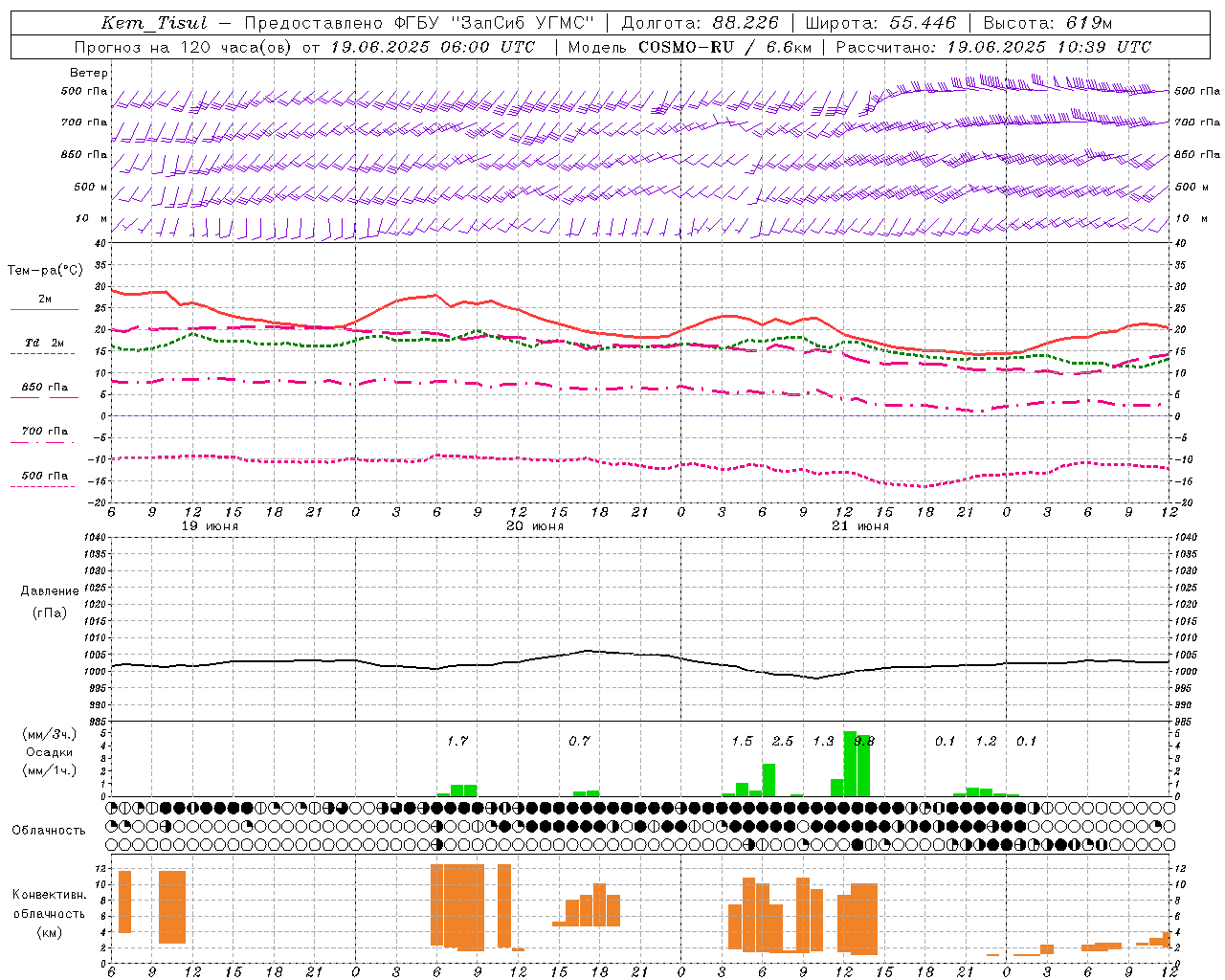Click the 19 июня date label

click(x=210, y=526)
